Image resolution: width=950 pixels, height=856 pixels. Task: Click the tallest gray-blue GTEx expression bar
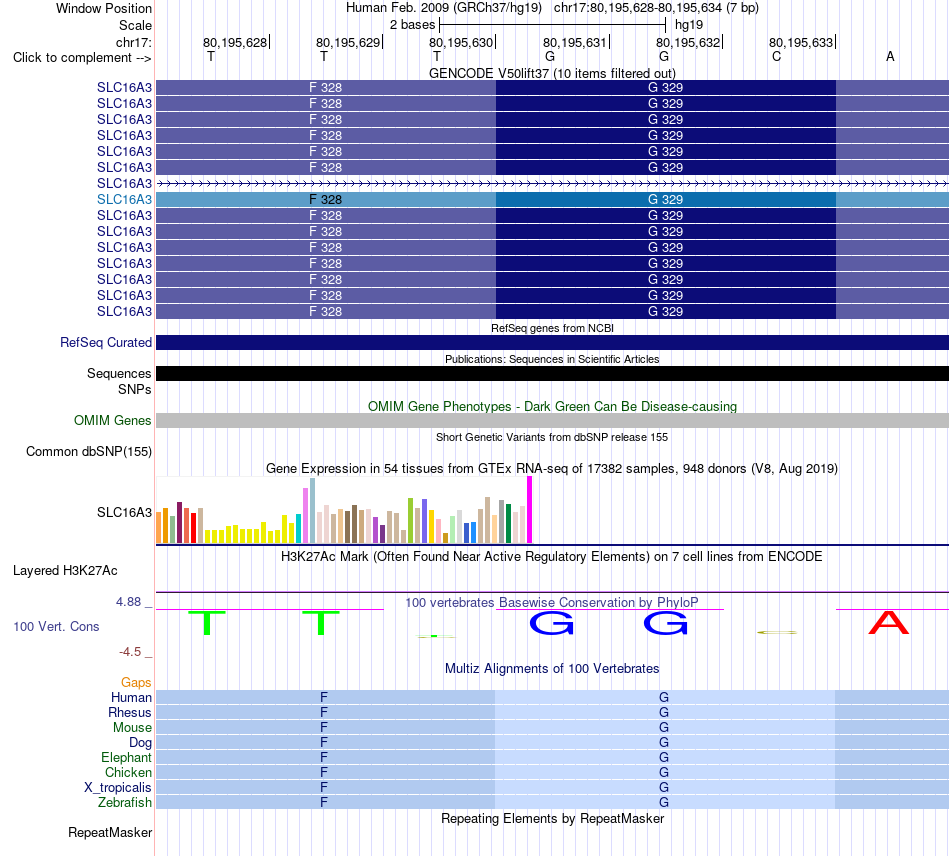(x=313, y=511)
